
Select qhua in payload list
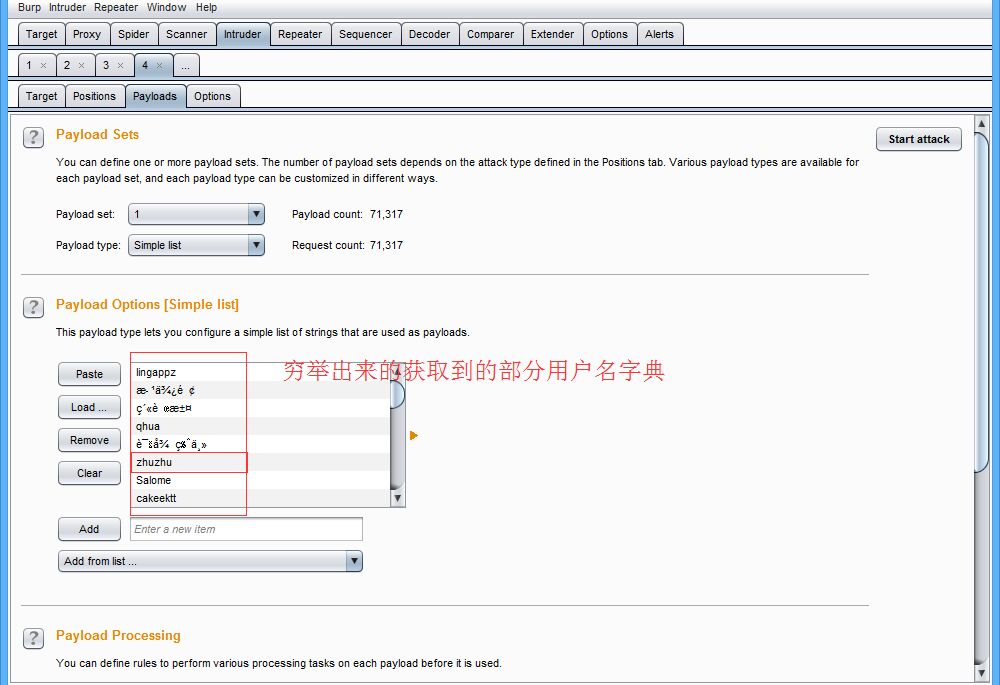261,426
